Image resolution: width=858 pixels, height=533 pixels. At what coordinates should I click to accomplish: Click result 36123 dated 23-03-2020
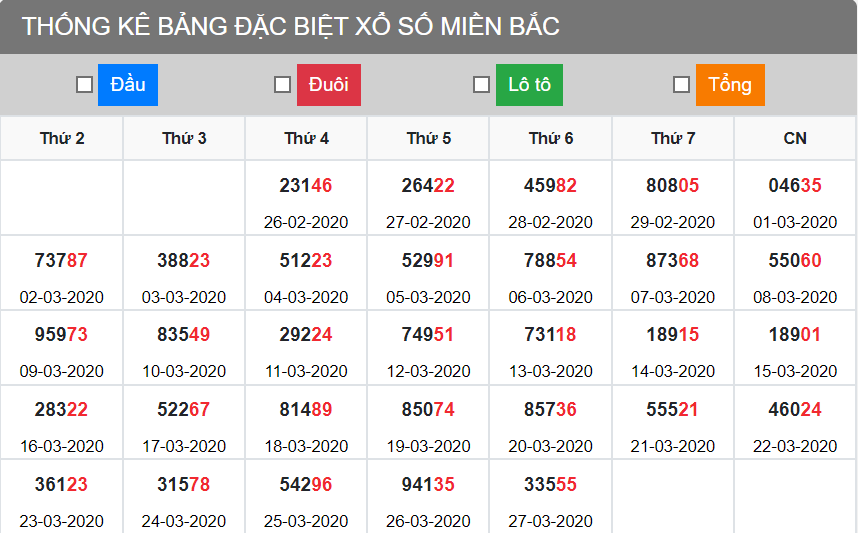[61, 484]
